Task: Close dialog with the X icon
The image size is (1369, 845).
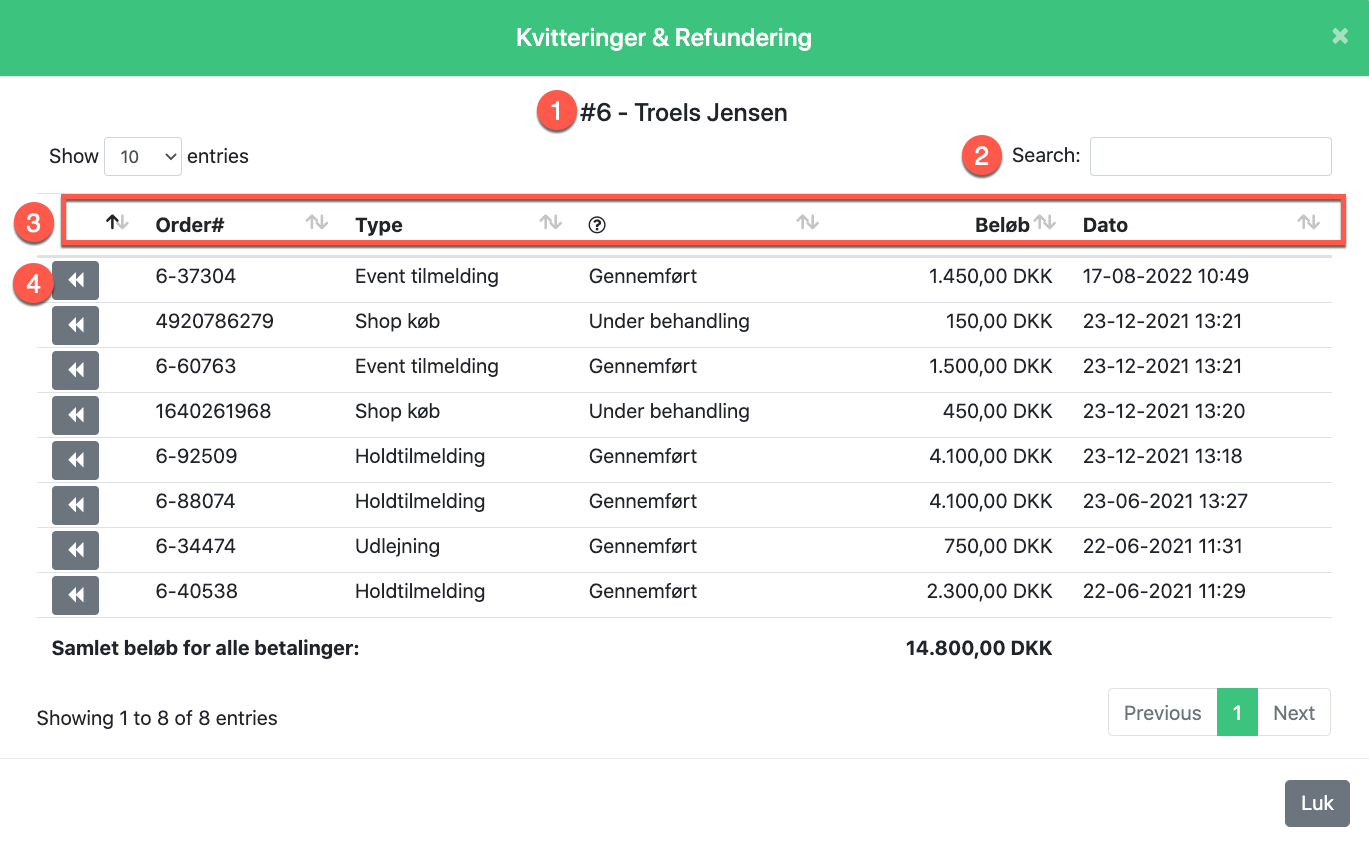Action: pyautogui.click(x=1340, y=37)
